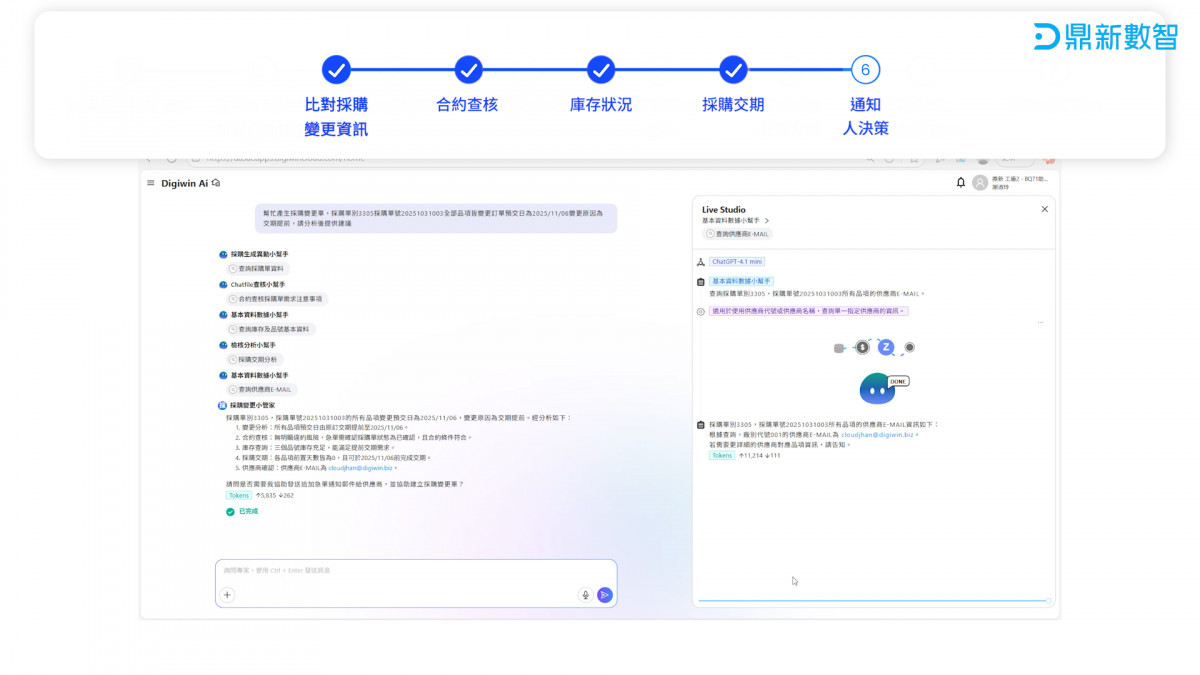The image size is (1200, 675).
Task: Select the 採購交期 step in progress bar
Action: [x=733, y=70]
